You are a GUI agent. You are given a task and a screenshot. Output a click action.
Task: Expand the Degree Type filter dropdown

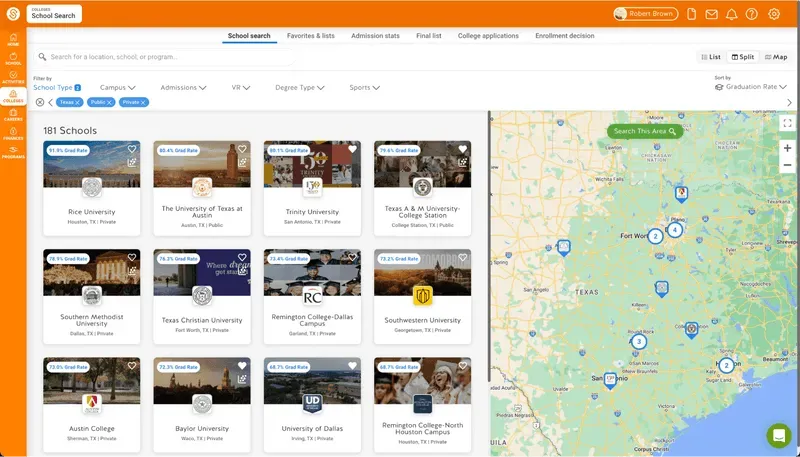tap(299, 88)
